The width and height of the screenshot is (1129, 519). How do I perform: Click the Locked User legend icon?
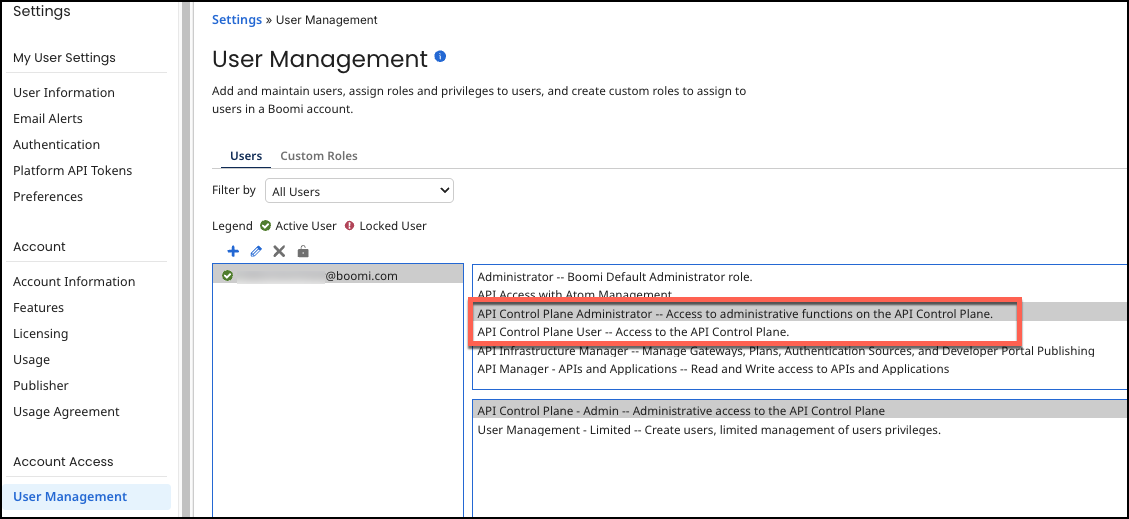tap(350, 226)
